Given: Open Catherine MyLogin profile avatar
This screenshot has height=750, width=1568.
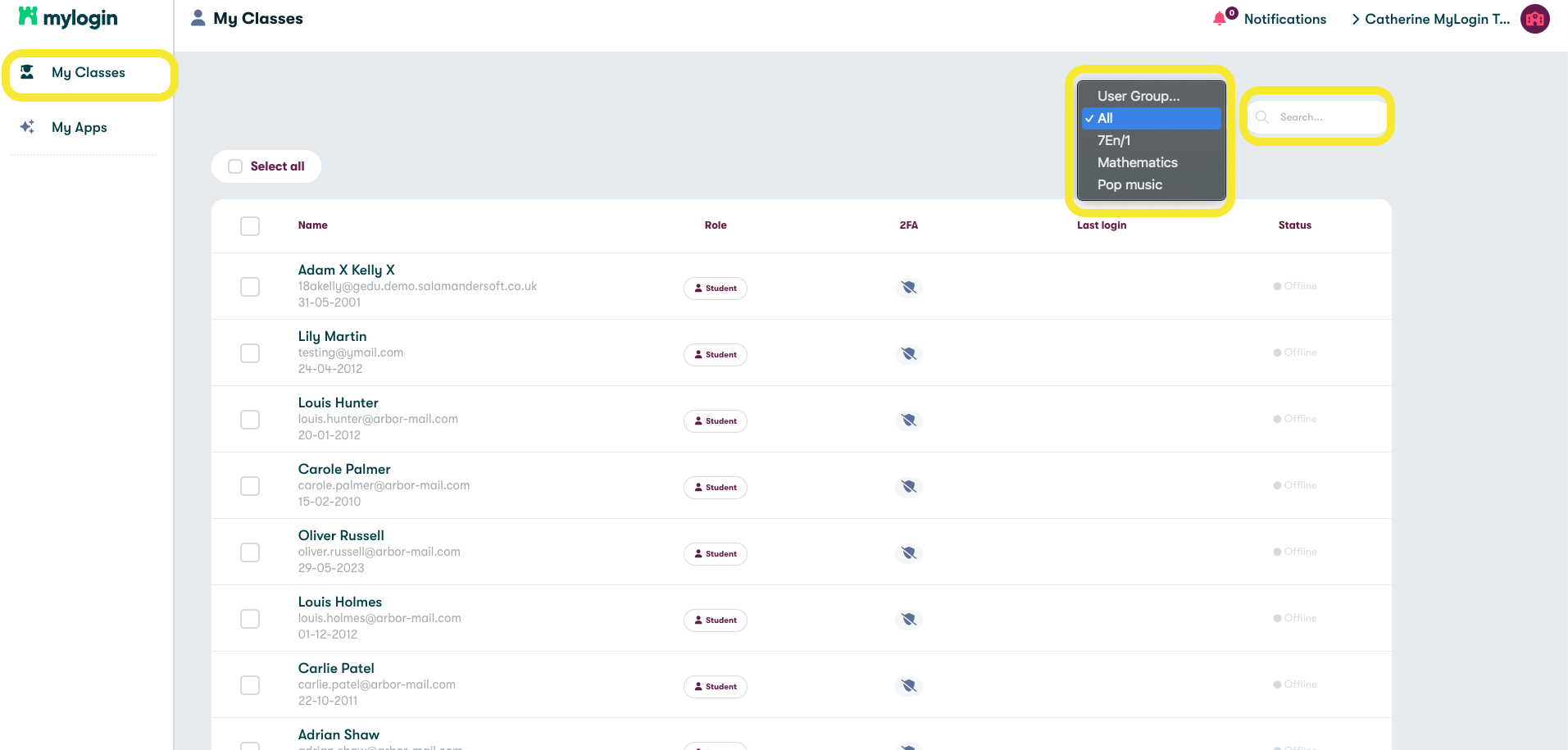Looking at the screenshot, I should [1536, 18].
